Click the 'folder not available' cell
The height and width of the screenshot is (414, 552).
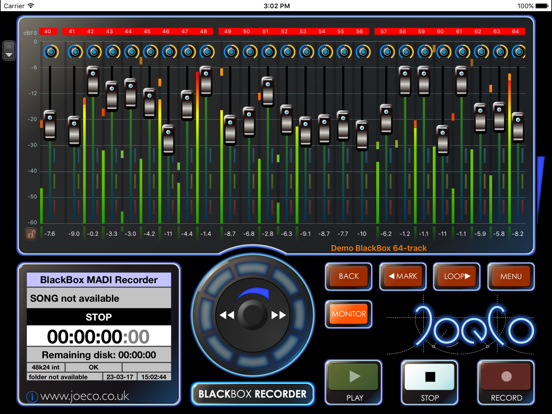(64, 377)
